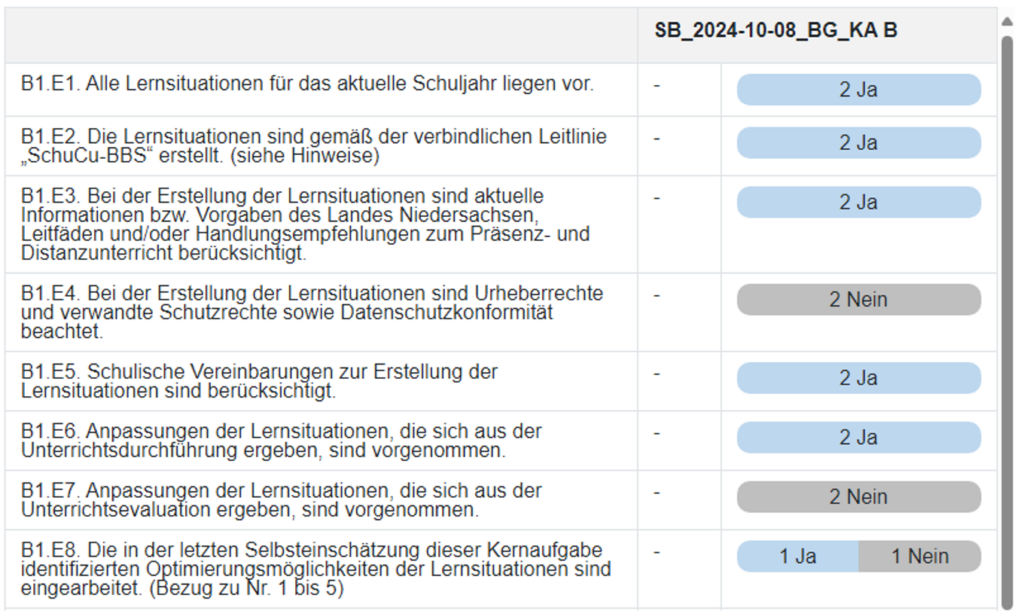Click the blue '1 Ja' segment in B1.E8
1024x616 pixels.
pos(798,556)
